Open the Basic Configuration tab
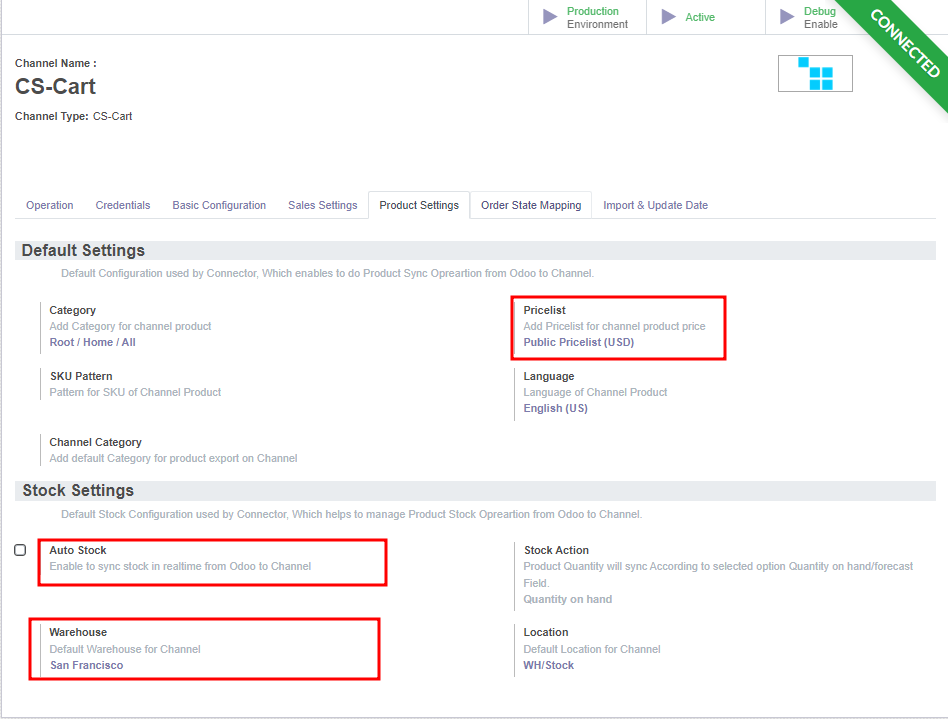The height and width of the screenshot is (719, 948). pos(219,205)
